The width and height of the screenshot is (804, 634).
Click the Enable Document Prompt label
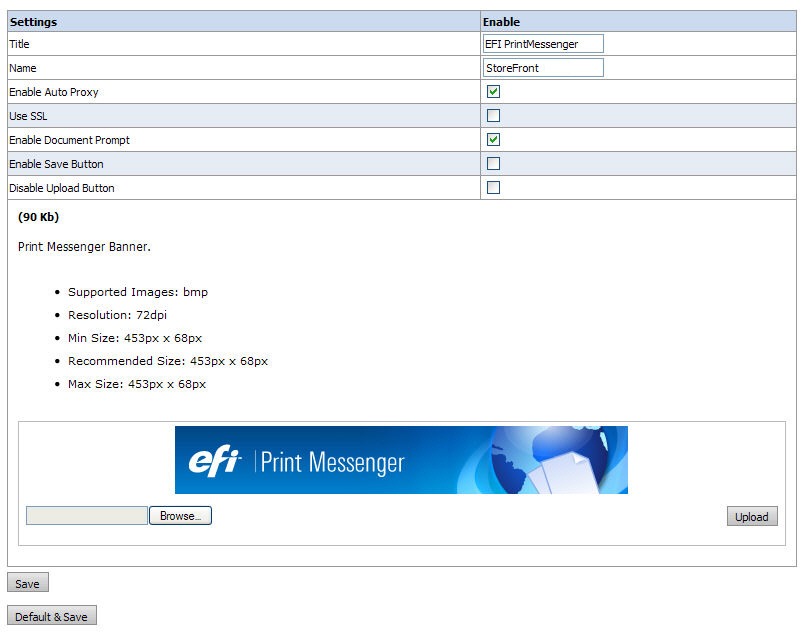point(70,140)
